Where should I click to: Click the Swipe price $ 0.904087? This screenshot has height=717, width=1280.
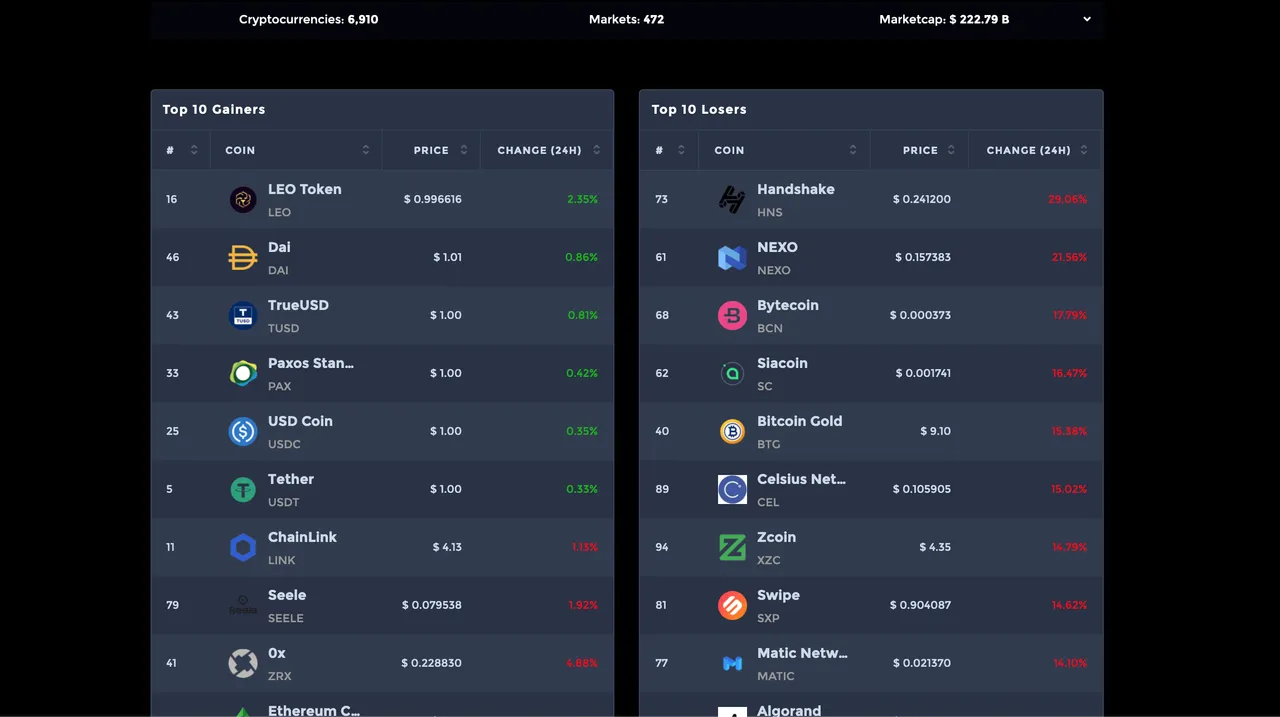[x=921, y=605]
